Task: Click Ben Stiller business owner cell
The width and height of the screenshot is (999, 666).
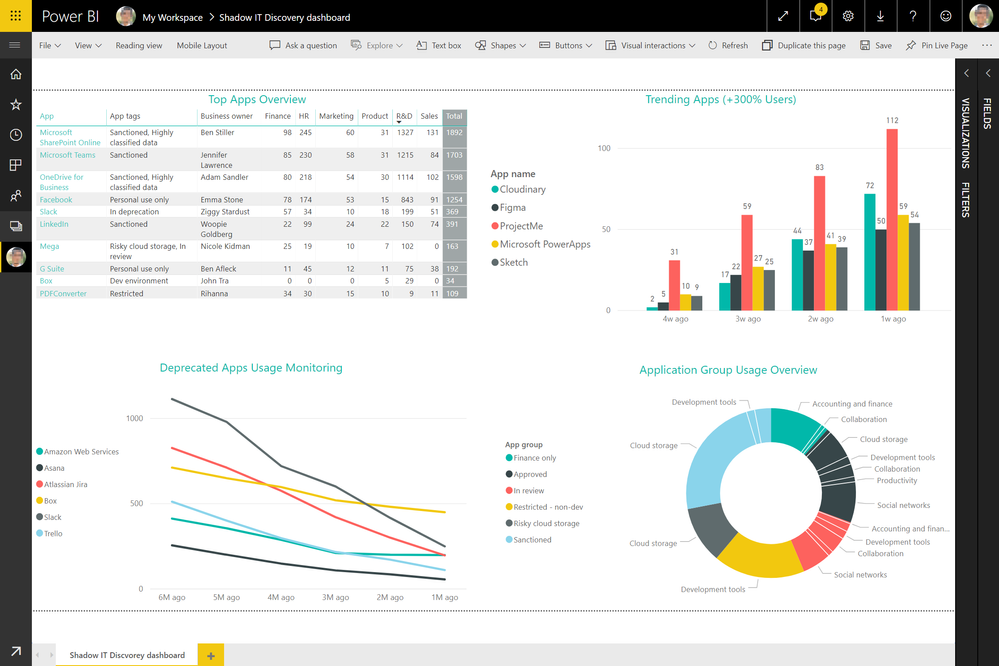Action: point(217,133)
